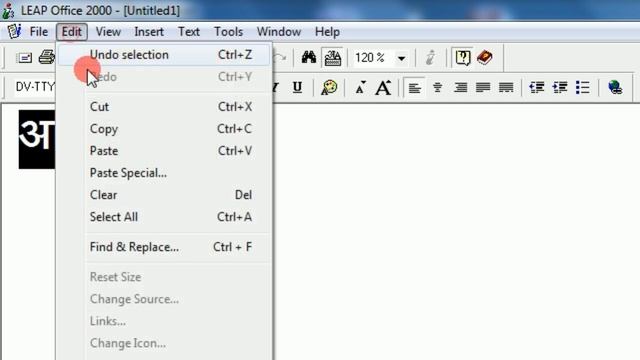Click the increase indent icon

pyautogui.click(x=560, y=87)
